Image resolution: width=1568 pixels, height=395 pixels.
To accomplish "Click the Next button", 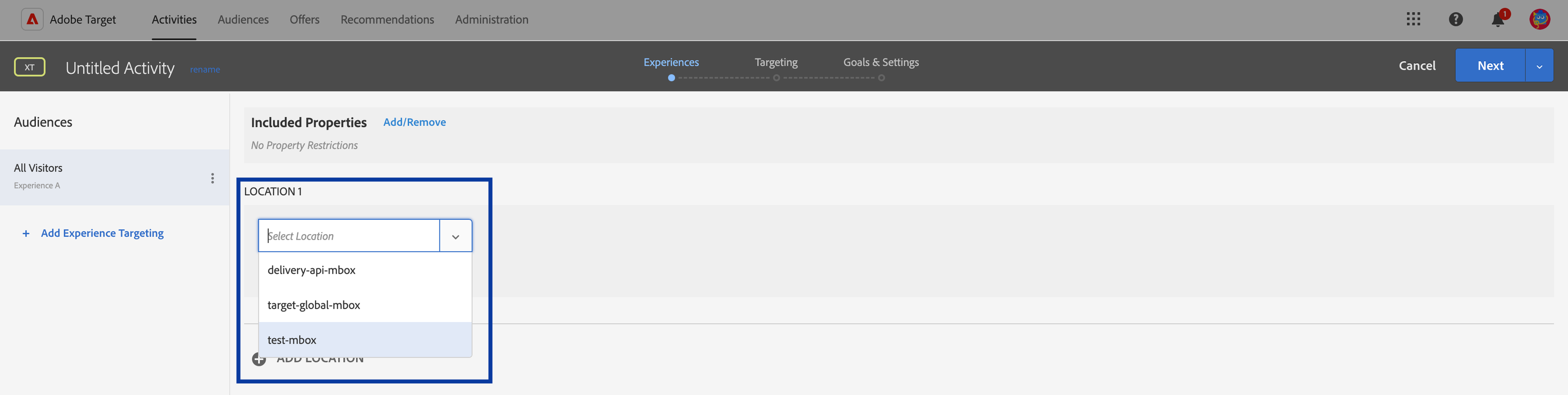I will [1490, 65].
